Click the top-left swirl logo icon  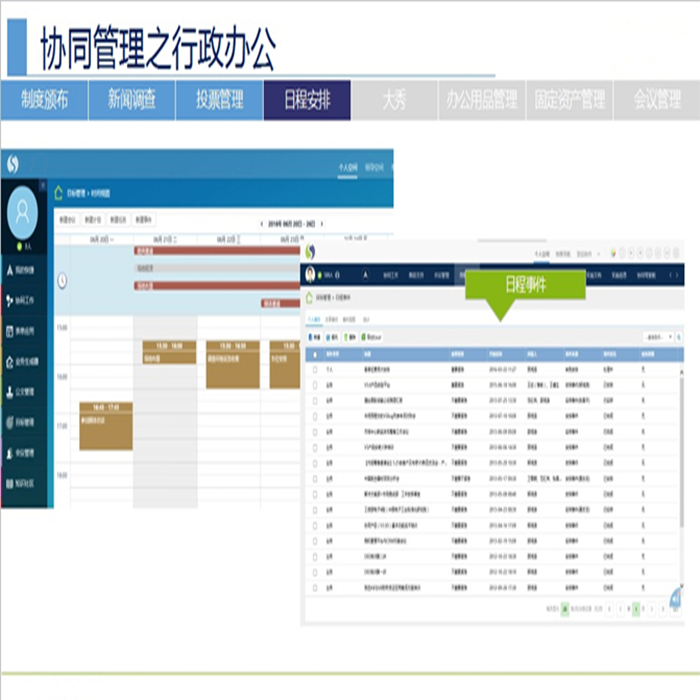pos(12,162)
